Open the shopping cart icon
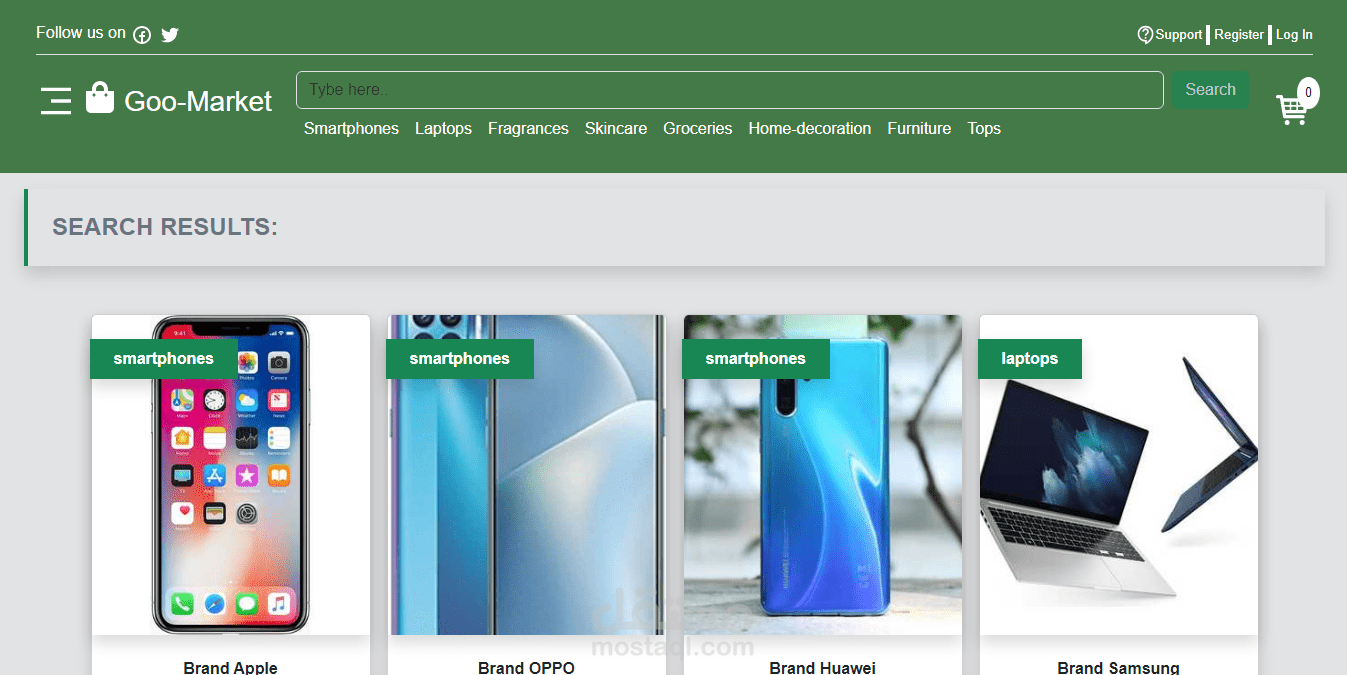Image resolution: width=1347 pixels, height=675 pixels. pos(1291,109)
